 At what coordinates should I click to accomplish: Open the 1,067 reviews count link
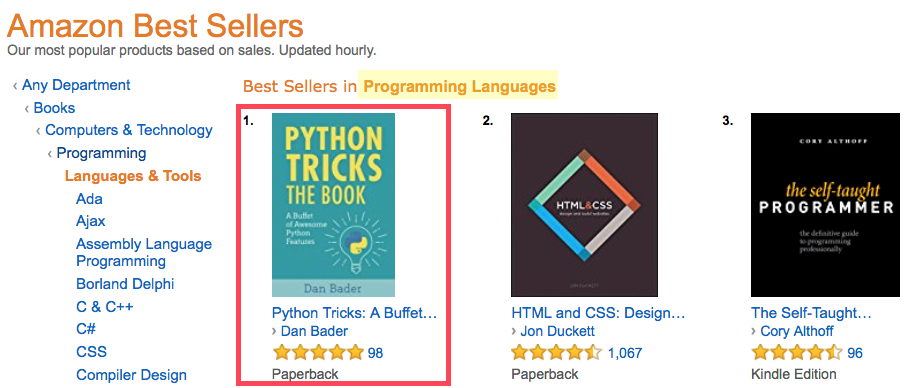[625, 353]
